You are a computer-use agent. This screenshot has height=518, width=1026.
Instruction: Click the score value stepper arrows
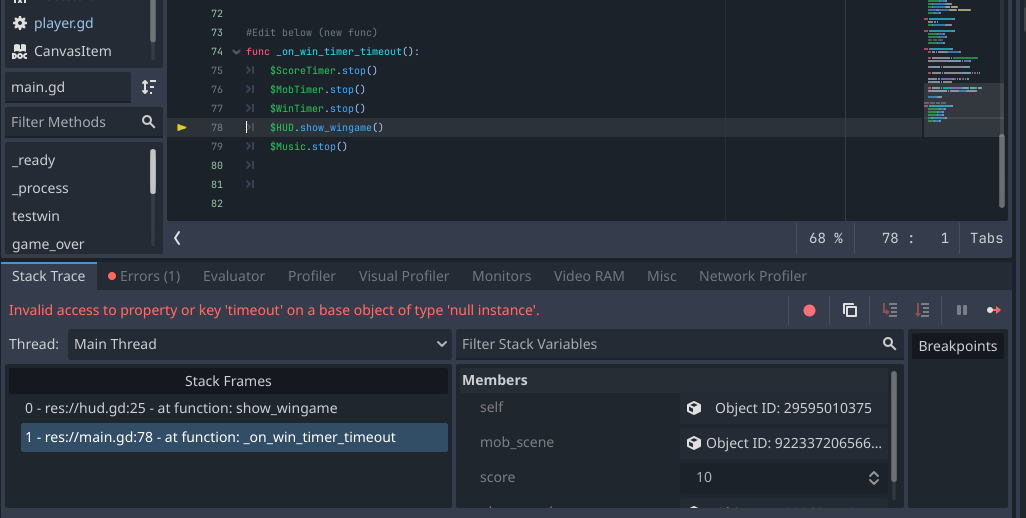pos(874,478)
